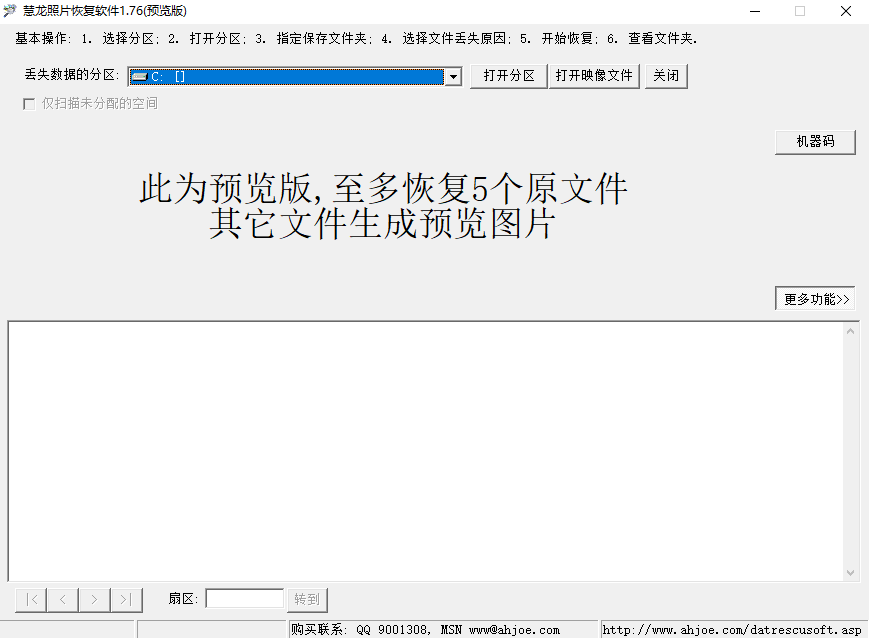Go to previous sector with < button
The height and width of the screenshot is (638, 869).
63,600
